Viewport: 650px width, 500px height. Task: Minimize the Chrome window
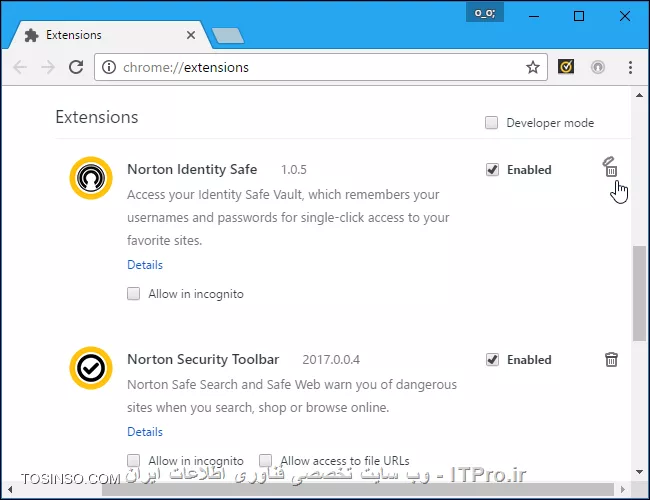[534, 16]
